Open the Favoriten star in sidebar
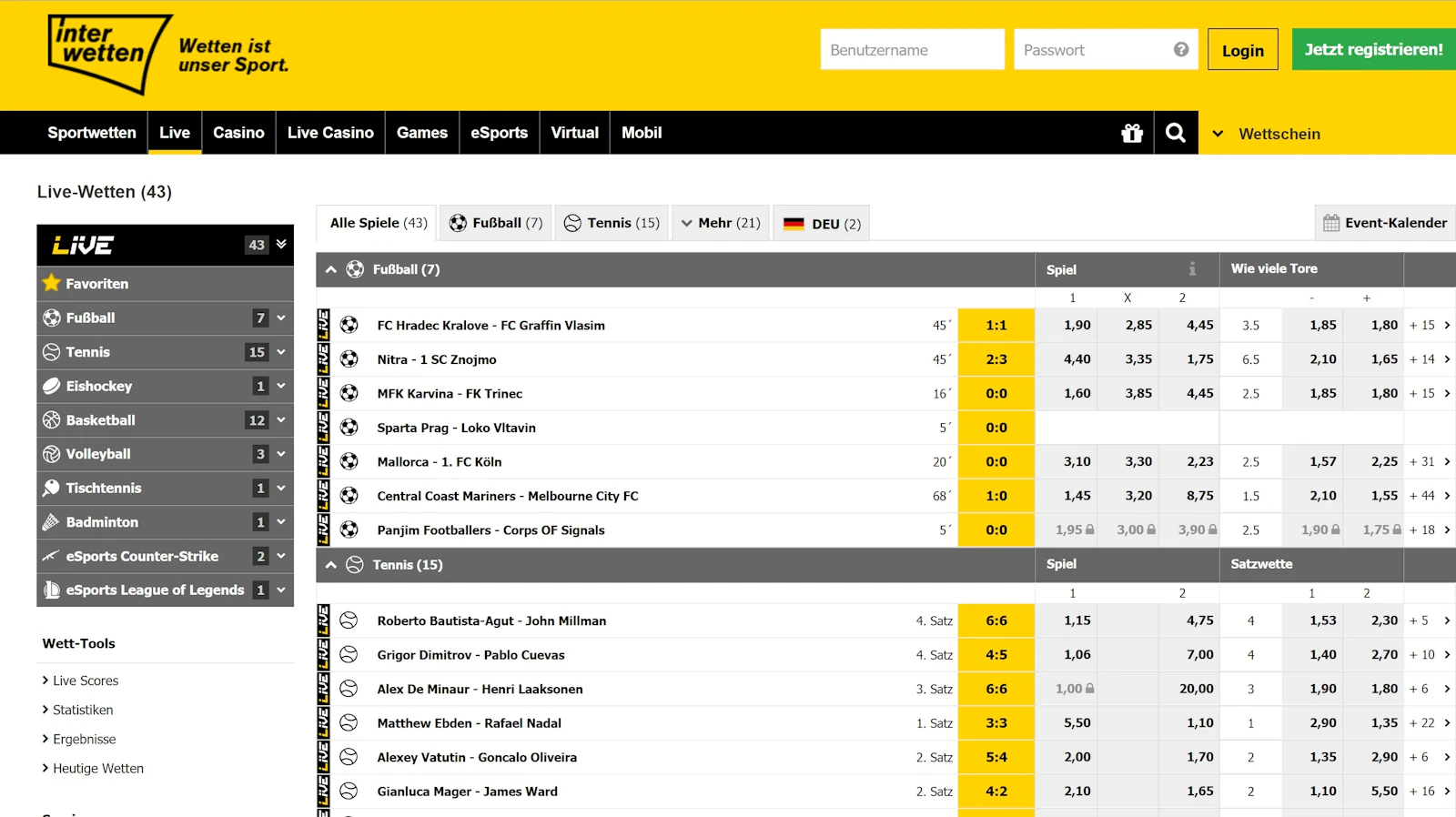Image resolution: width=1456 pixels, height=817 pixels. [x=52, y=284]
